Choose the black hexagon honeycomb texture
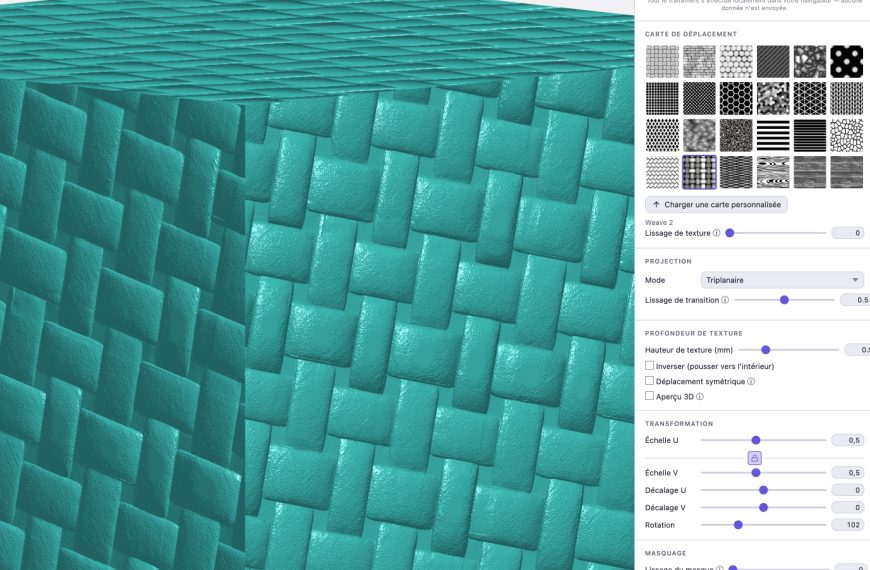The width and height of the screenshot is (870, 570). pos(736,98)
